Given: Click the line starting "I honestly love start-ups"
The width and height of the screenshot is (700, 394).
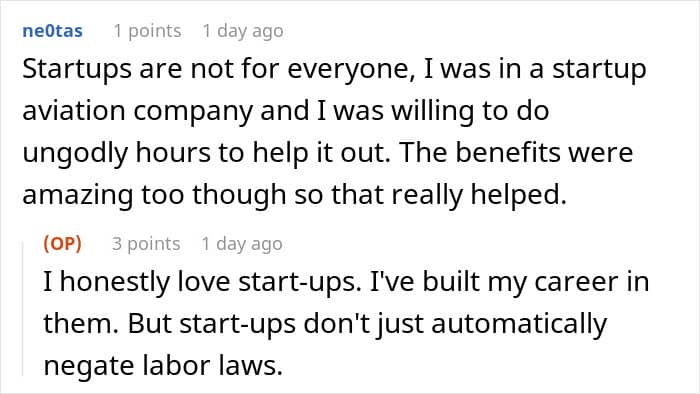Looking at the screenshot, I should [x=346, y=282].
